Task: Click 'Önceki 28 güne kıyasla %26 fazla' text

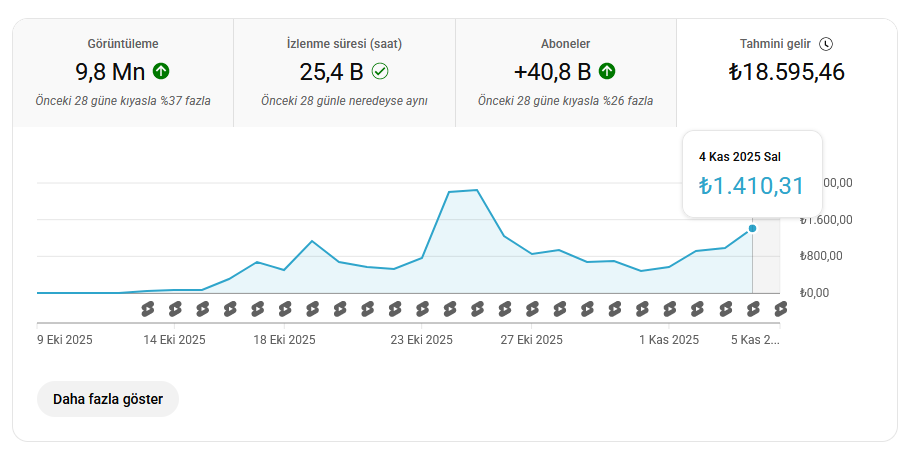Action: 566,101
